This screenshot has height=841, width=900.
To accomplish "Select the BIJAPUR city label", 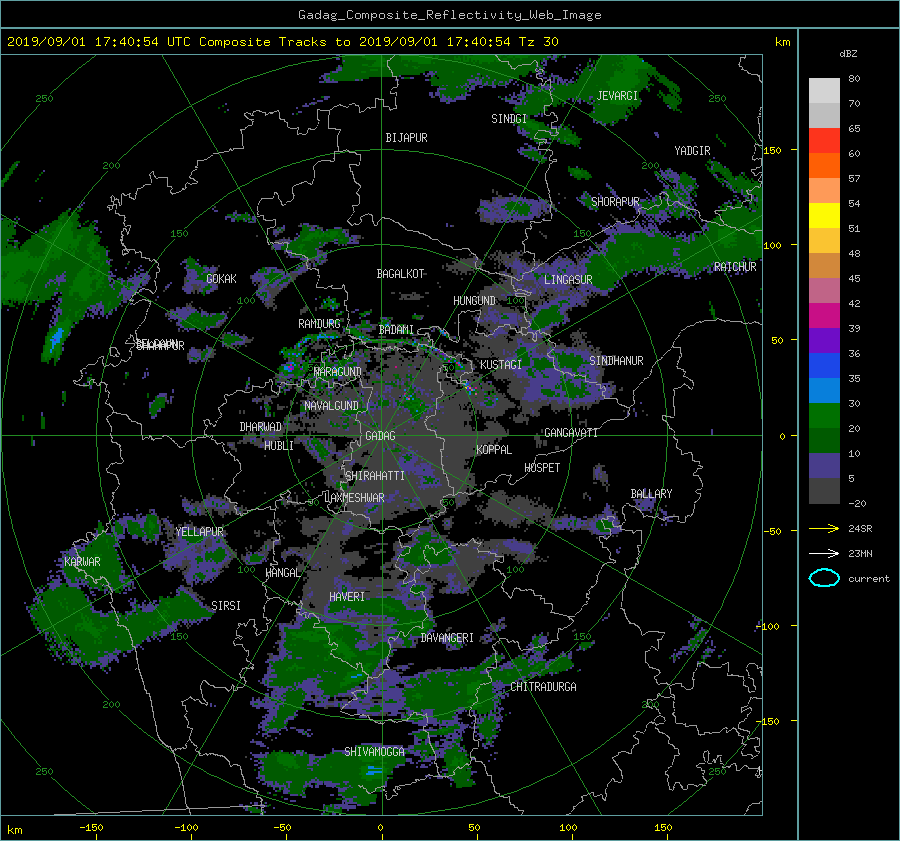I will click(406, 138).
